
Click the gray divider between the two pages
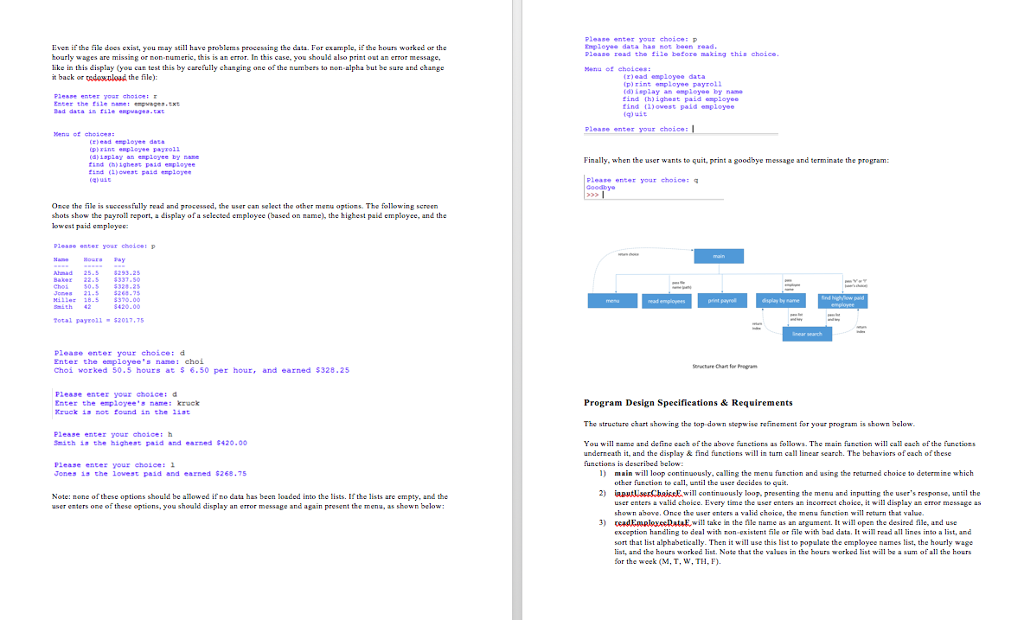(x=518, y=310)
